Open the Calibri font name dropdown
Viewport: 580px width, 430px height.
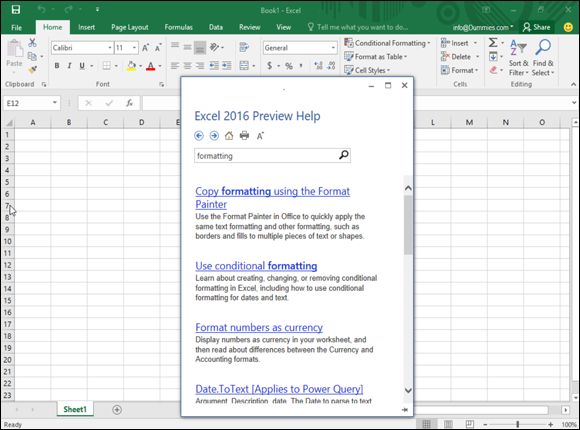(x=110, y=48)
